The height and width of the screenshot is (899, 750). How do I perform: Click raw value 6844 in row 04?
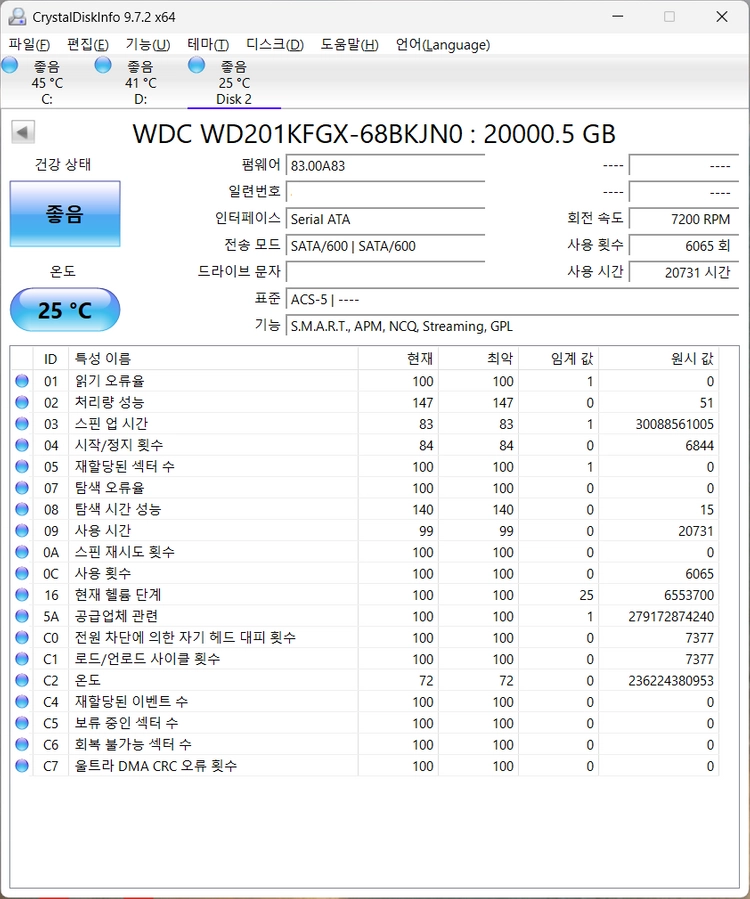tap(700, 445)
